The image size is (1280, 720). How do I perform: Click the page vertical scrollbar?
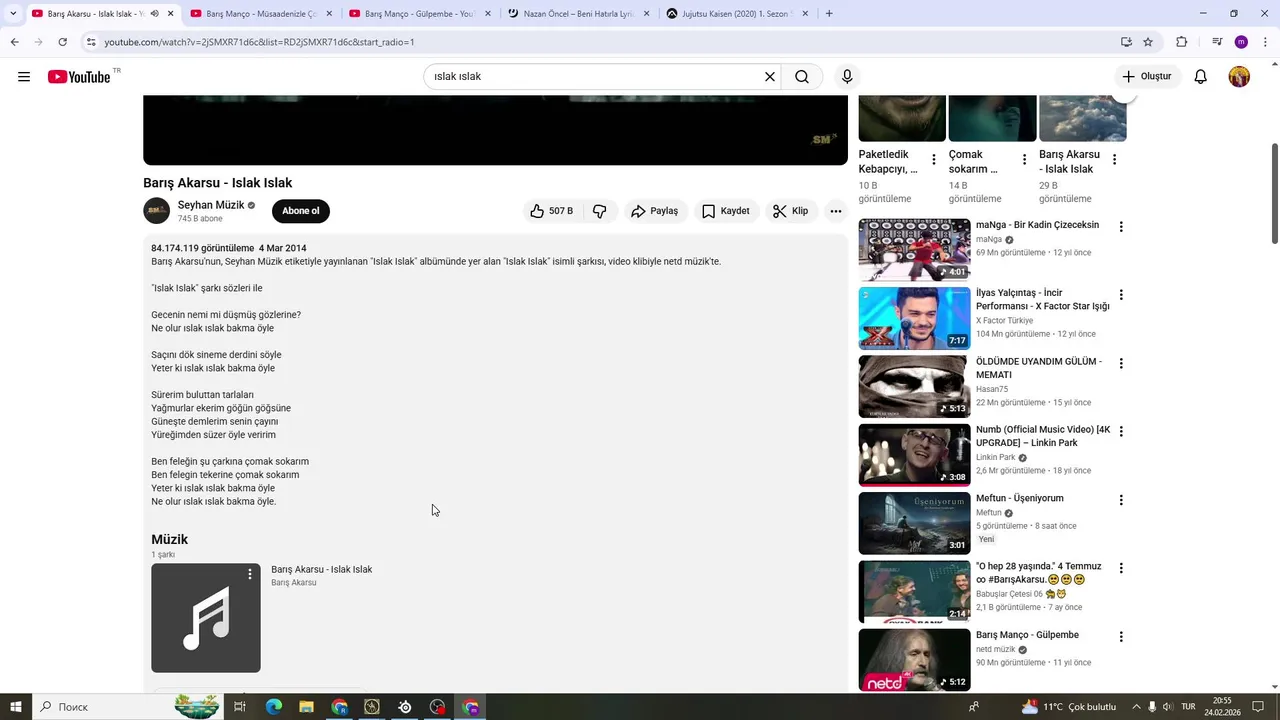1274,193
